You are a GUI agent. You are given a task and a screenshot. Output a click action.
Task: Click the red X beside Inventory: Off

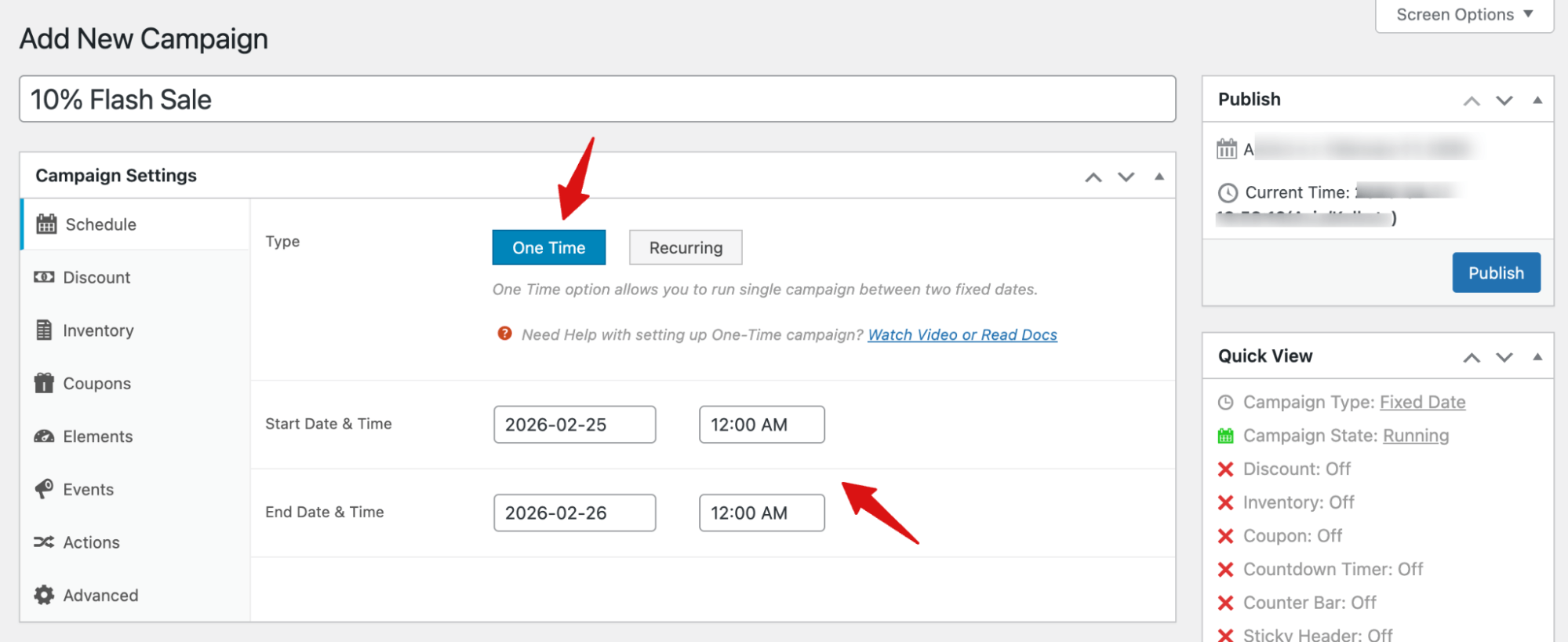tap(1225, 502)
